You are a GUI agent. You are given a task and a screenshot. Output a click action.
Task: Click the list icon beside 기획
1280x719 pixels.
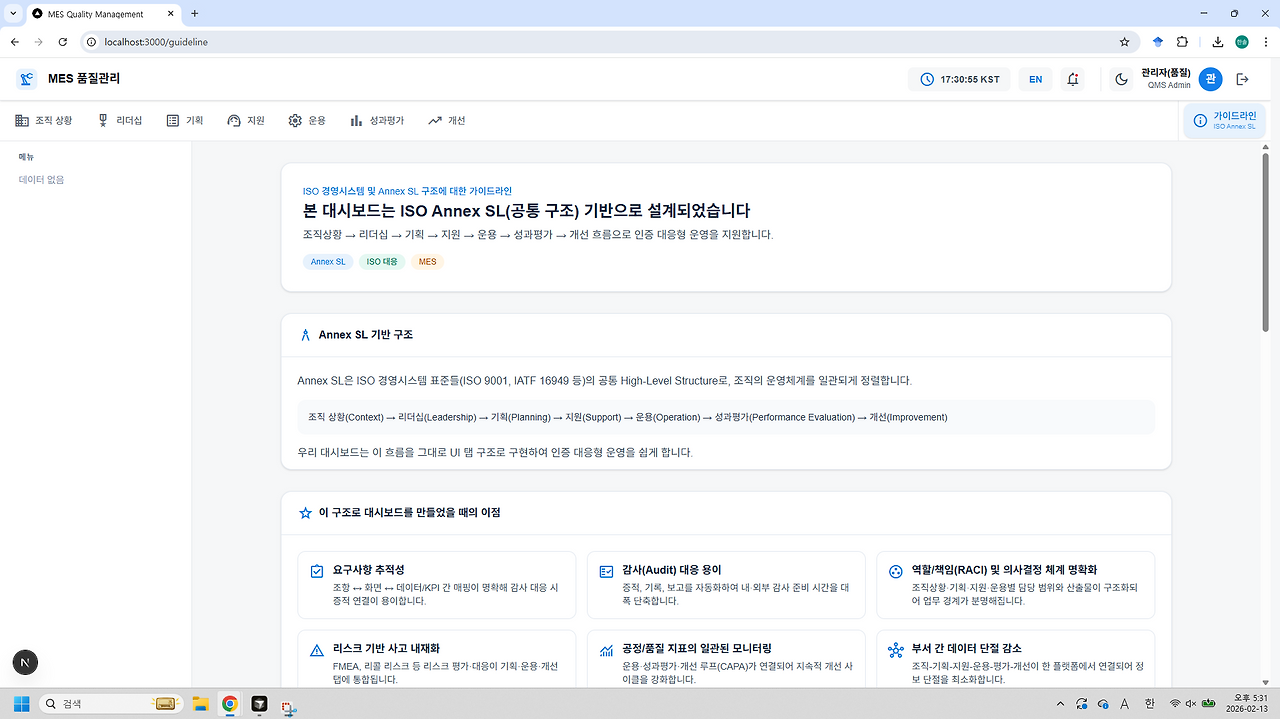point(173,120)
